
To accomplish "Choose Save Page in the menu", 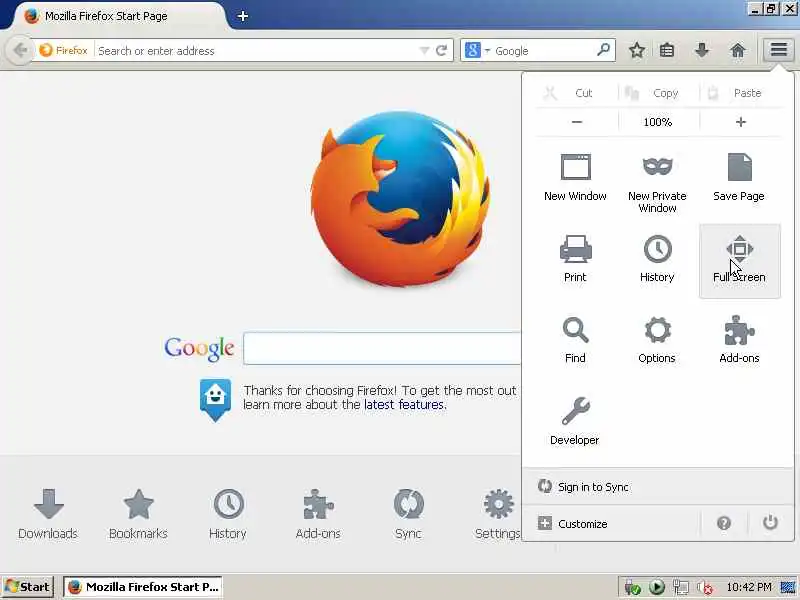I will 739,177.
